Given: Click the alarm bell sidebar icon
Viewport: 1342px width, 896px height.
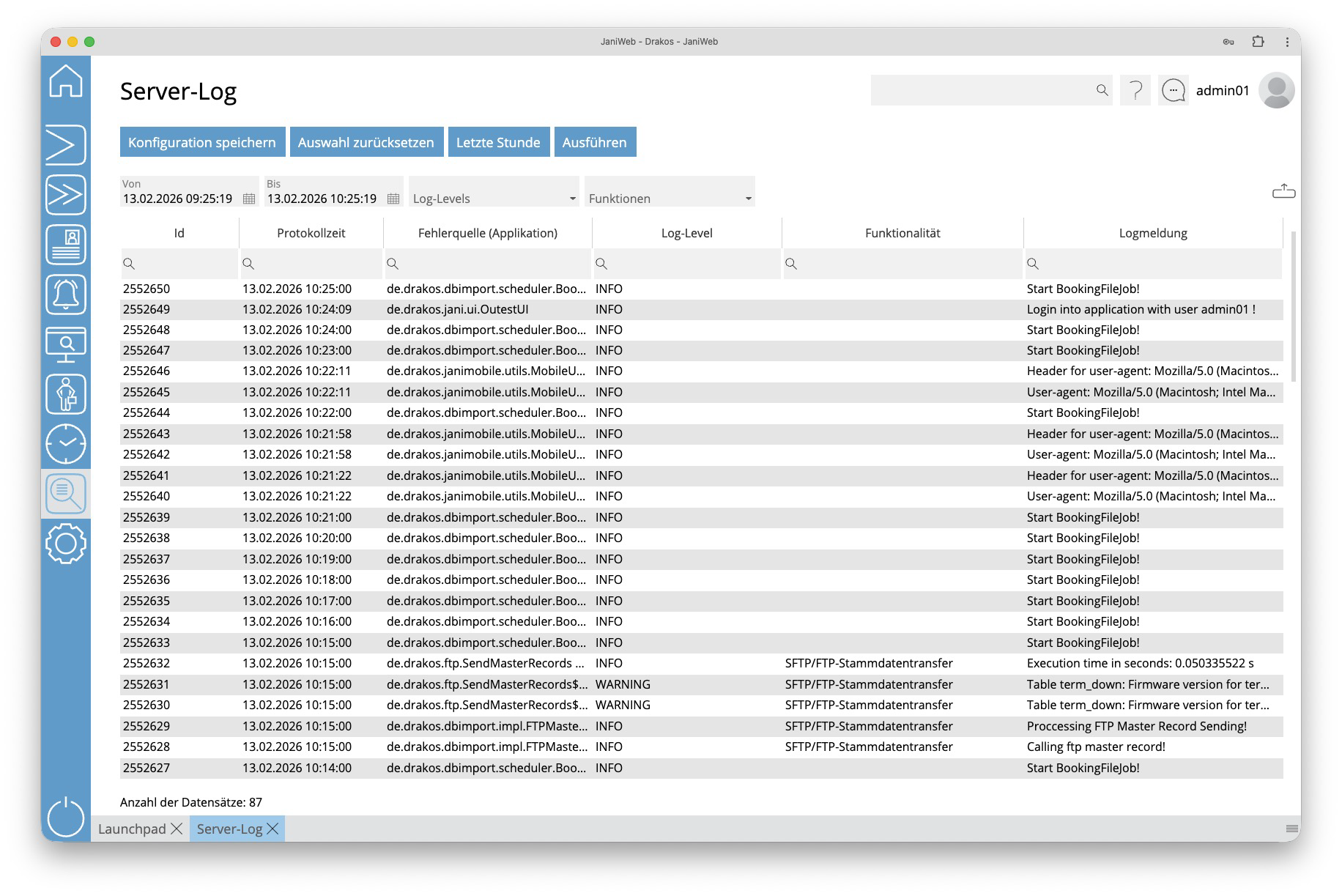Looking at the screenshot, I should coord(66,294).
